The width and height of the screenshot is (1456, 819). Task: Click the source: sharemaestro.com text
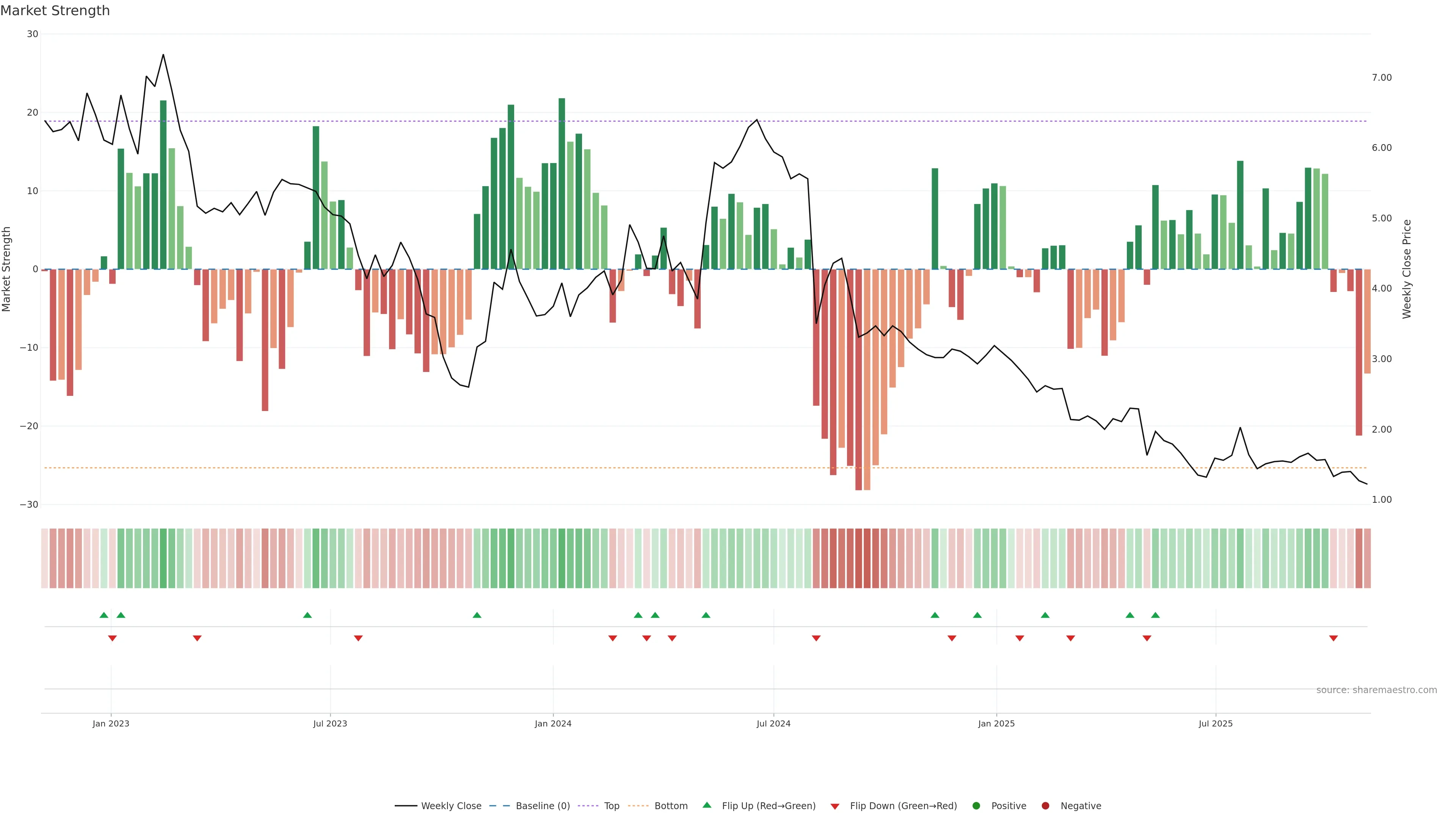click(x=1376, y=690)
